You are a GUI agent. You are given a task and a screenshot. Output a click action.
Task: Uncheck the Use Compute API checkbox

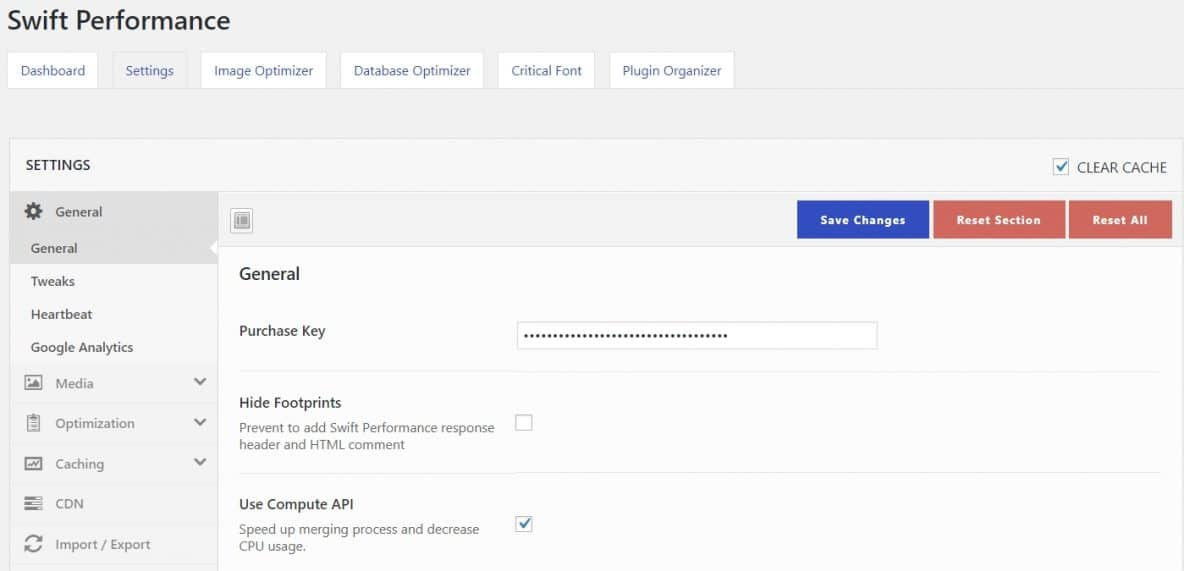tap(523, 523)
